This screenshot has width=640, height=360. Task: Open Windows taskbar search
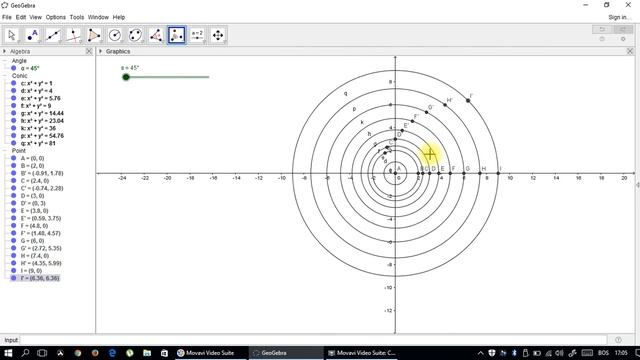(25, 353)
